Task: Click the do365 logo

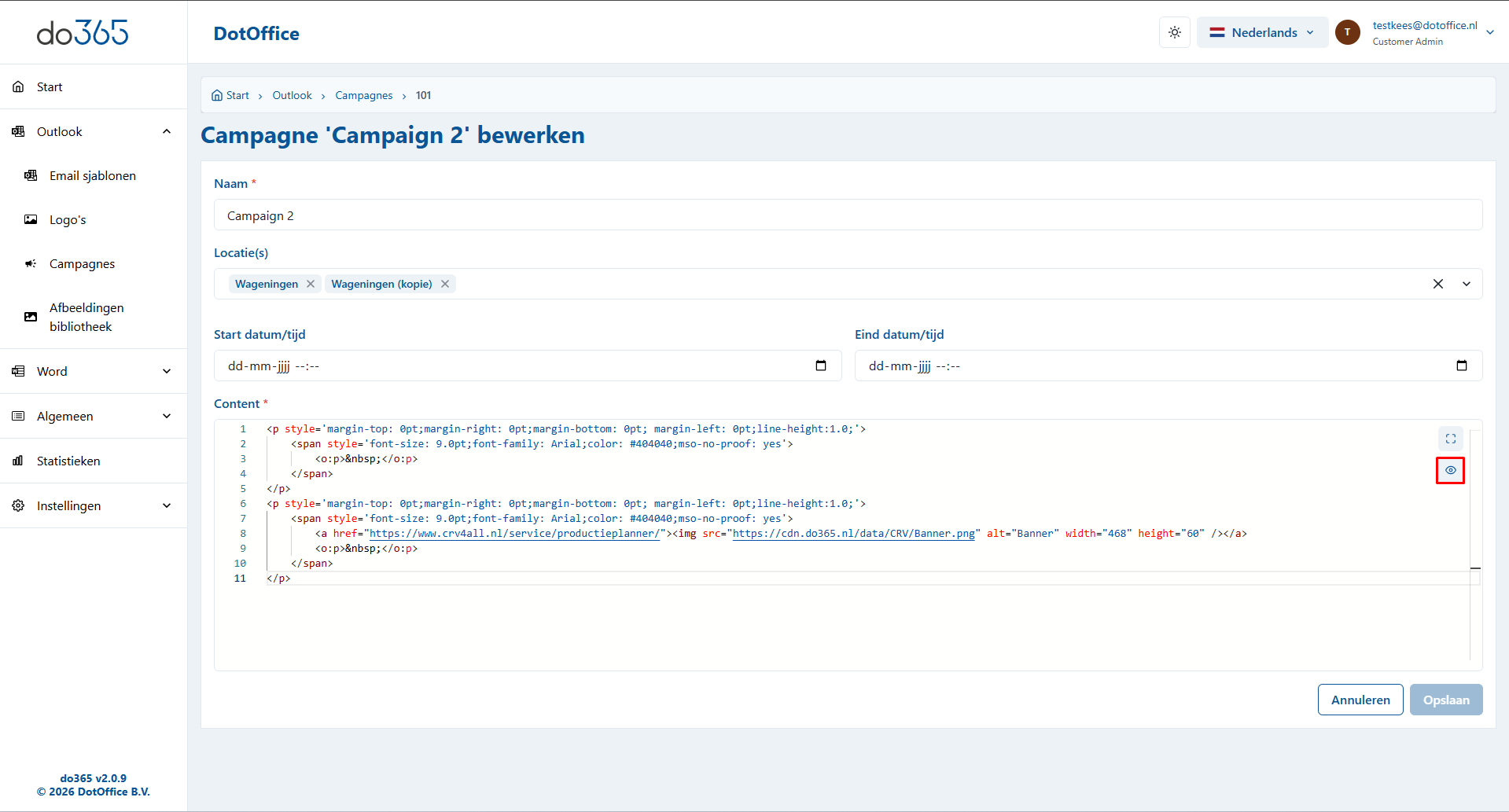Action: click(x=83, y=32)
